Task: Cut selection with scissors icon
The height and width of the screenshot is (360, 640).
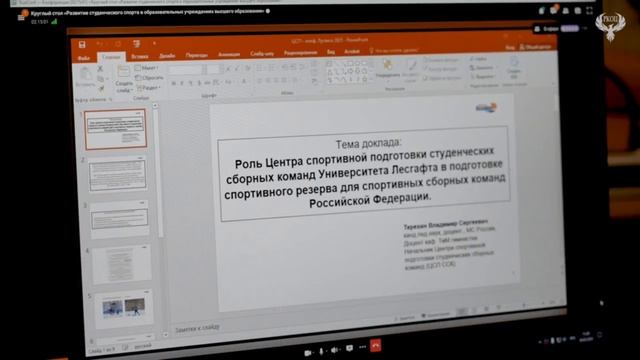Action: click(100, 69)
